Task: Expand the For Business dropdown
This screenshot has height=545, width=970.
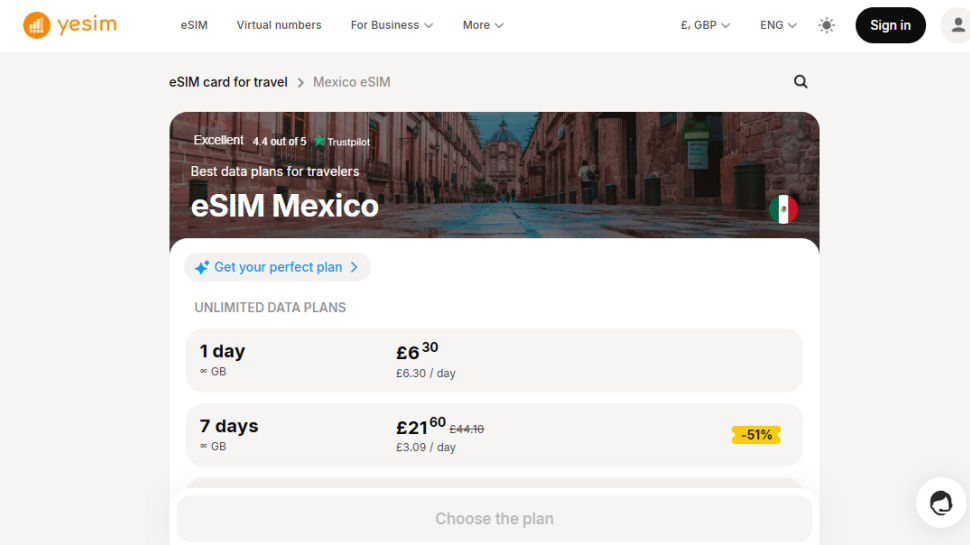Action: pyautogui.click(x=391, y=25)
